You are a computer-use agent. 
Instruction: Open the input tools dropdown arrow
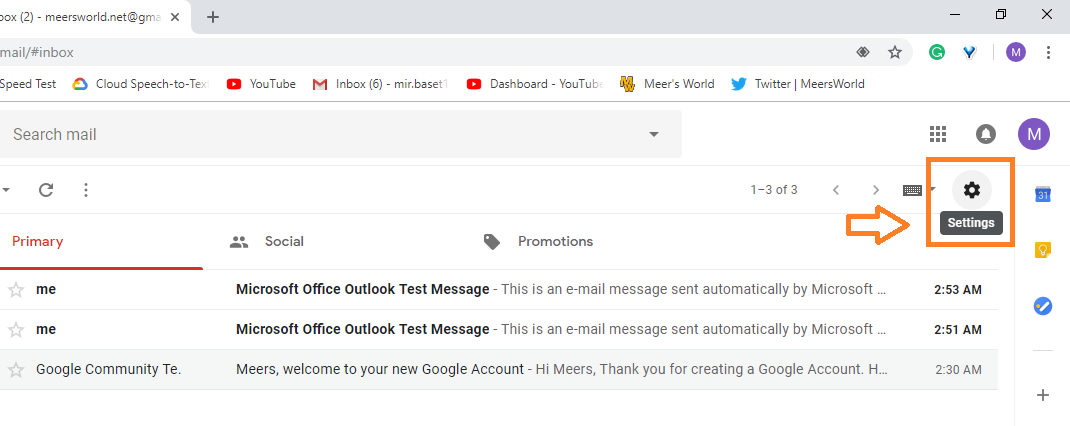[x=932, y=189]
